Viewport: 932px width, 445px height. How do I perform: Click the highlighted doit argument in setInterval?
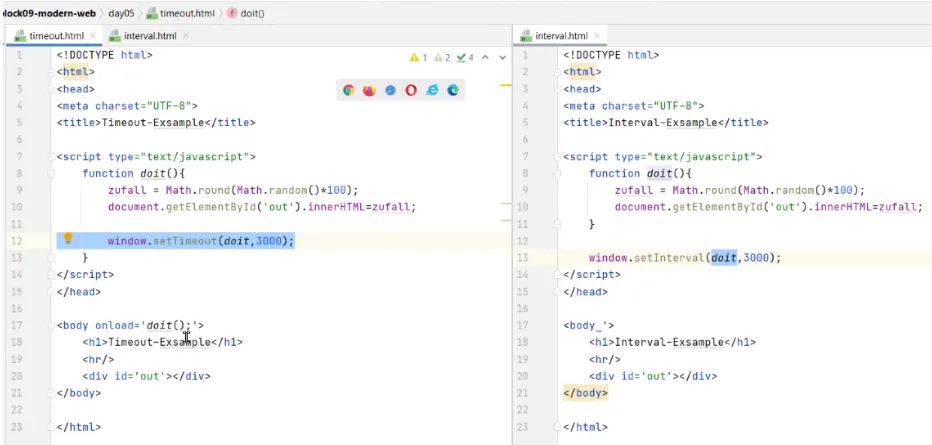pos(723,258)
